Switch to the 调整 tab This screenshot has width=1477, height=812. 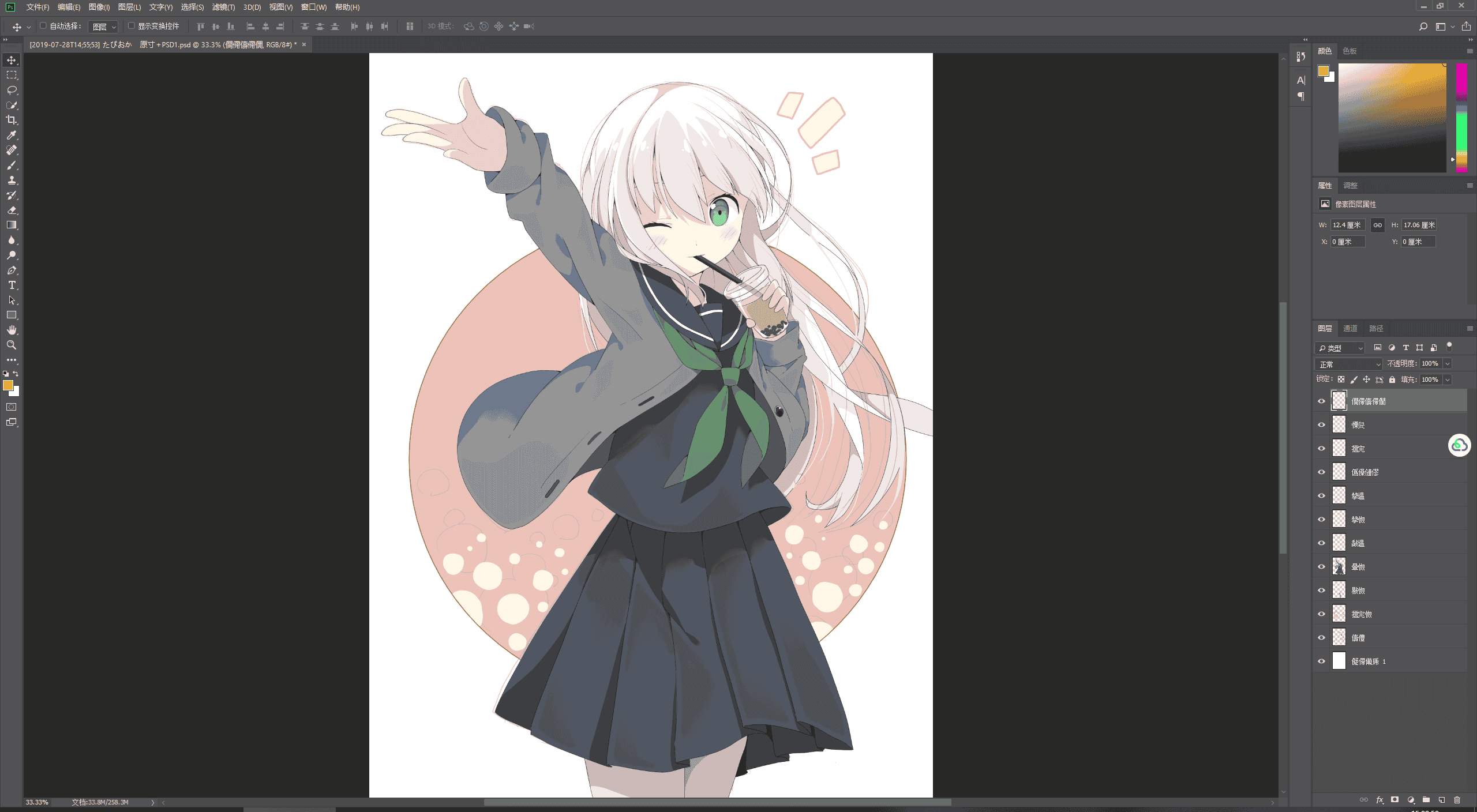pos(1350,185)
